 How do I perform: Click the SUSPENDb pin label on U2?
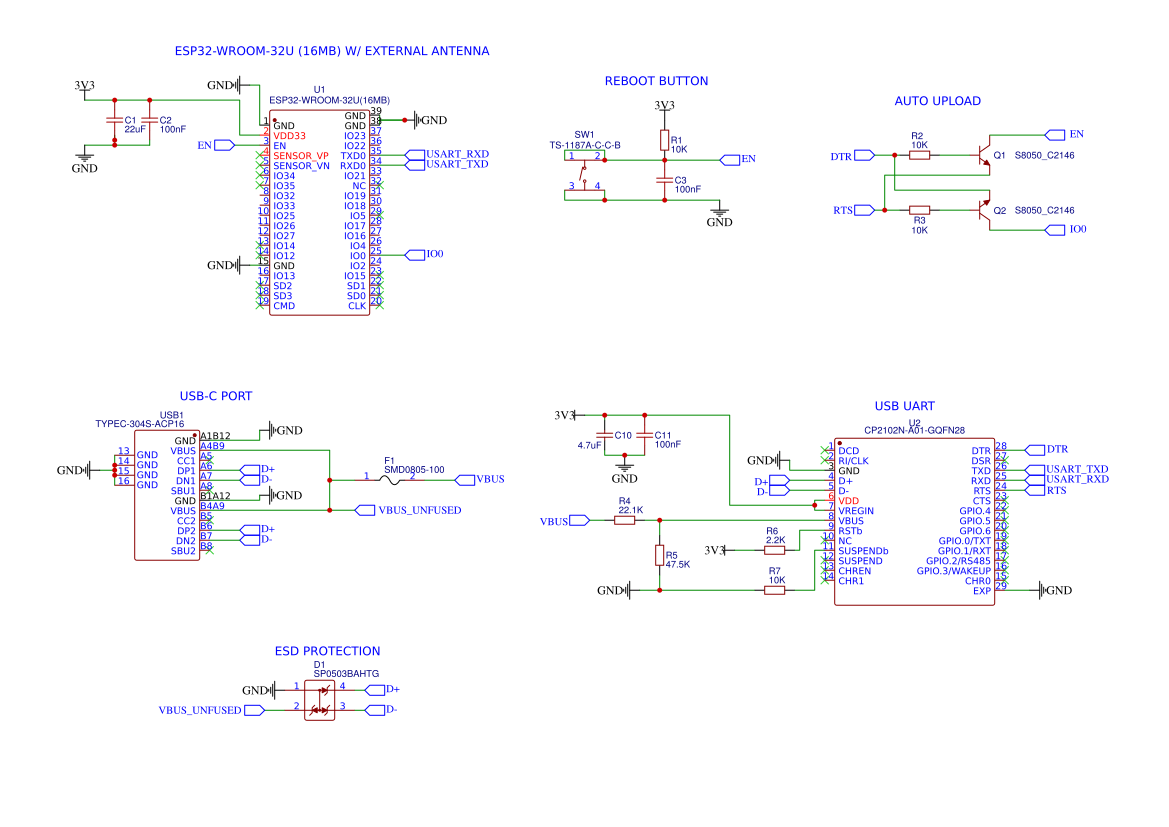tap(863, 551)
